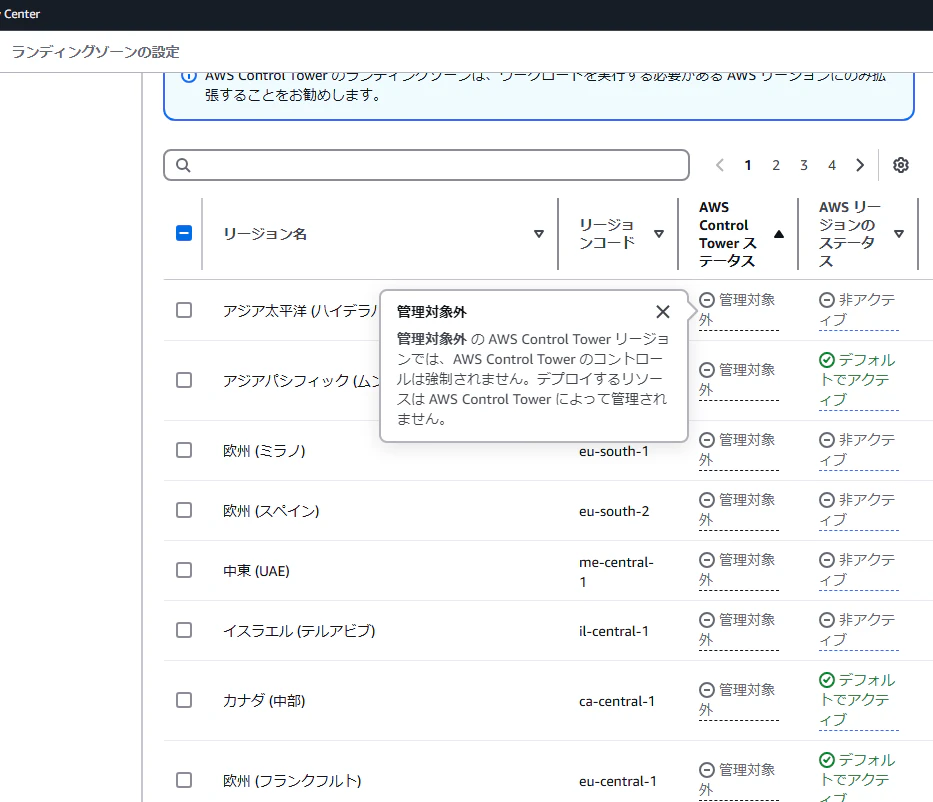Image resolution: width=933 pixels, height=802 pixels.
Task: Click the eu-central-1 region code
Action: [618, 782]
